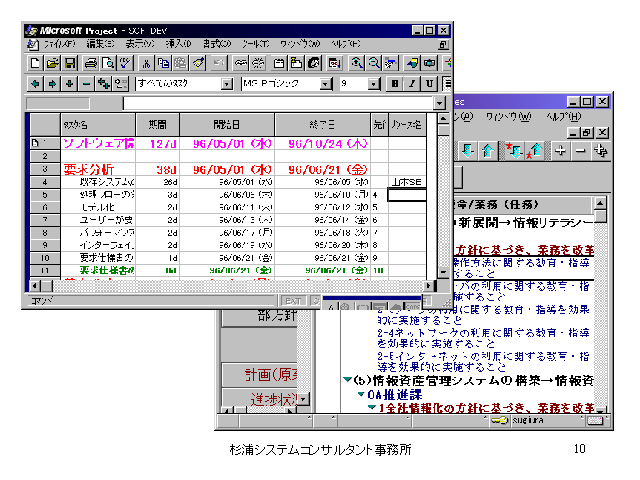Click the Hide Subtasks minus icon
This screenshot has width=640, height=480.
86,84
